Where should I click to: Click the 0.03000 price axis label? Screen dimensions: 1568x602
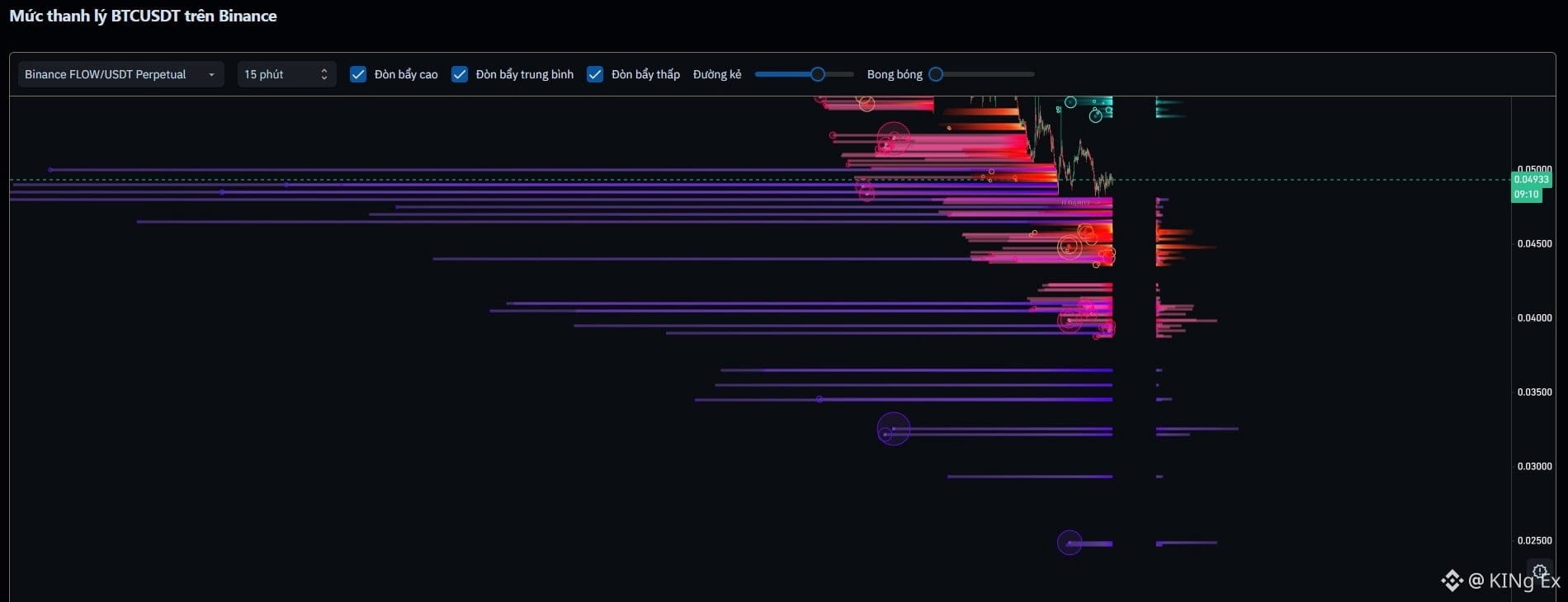click(1534, 467)
